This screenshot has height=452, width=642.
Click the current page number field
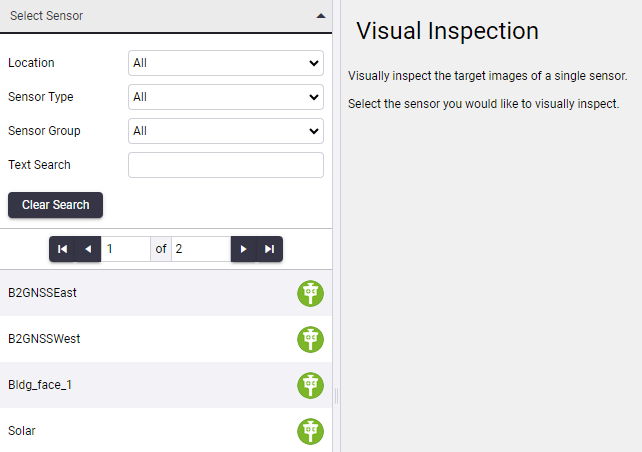[126, 249]
